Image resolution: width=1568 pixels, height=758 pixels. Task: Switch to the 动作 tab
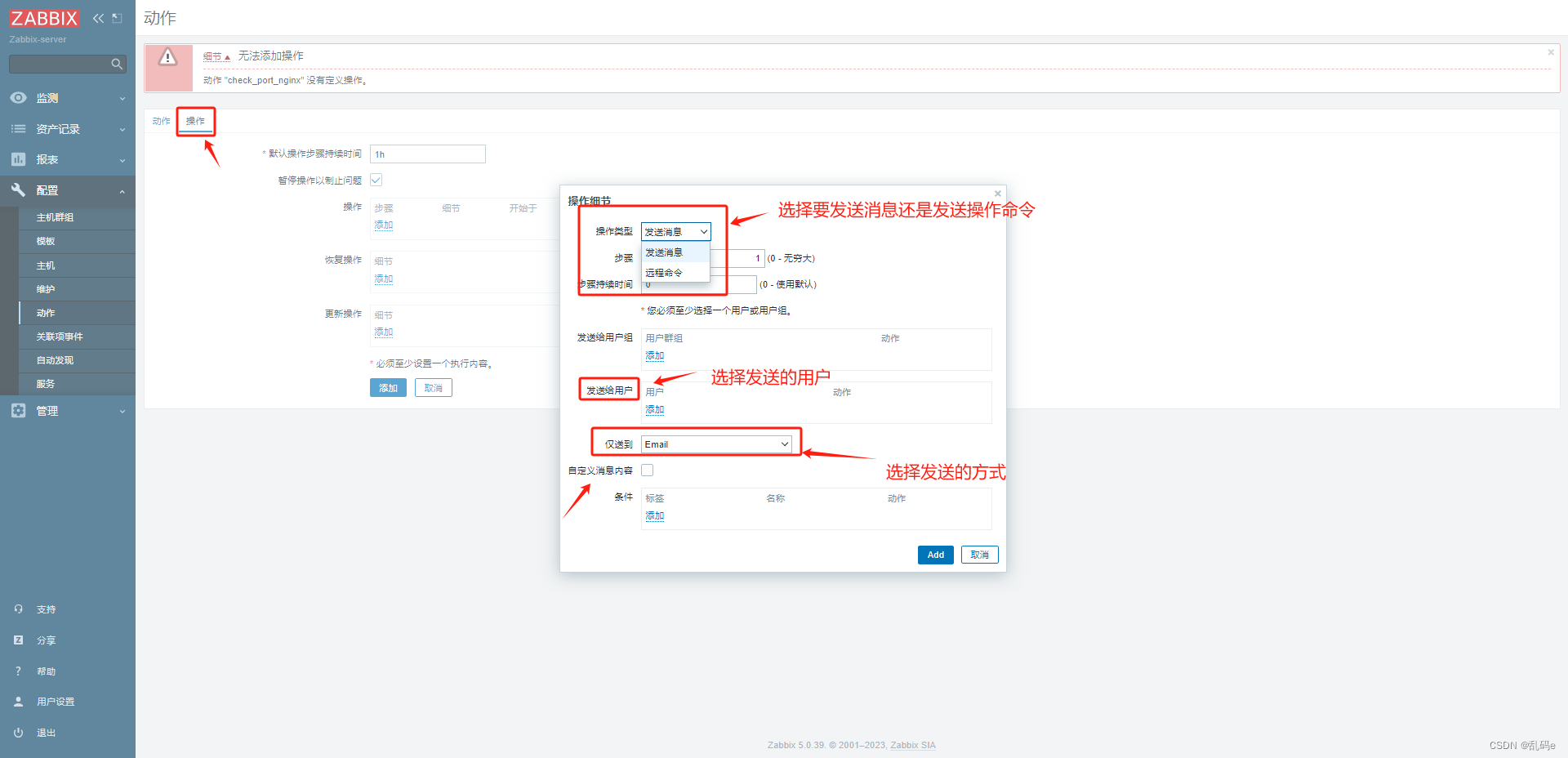pyautogui.click(x=161, y=121)
